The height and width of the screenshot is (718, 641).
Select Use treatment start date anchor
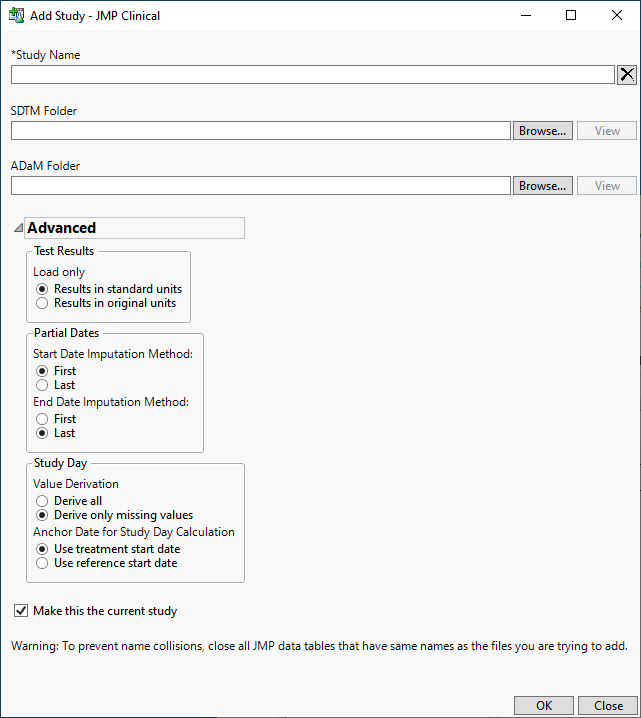(x=42, y=549)
